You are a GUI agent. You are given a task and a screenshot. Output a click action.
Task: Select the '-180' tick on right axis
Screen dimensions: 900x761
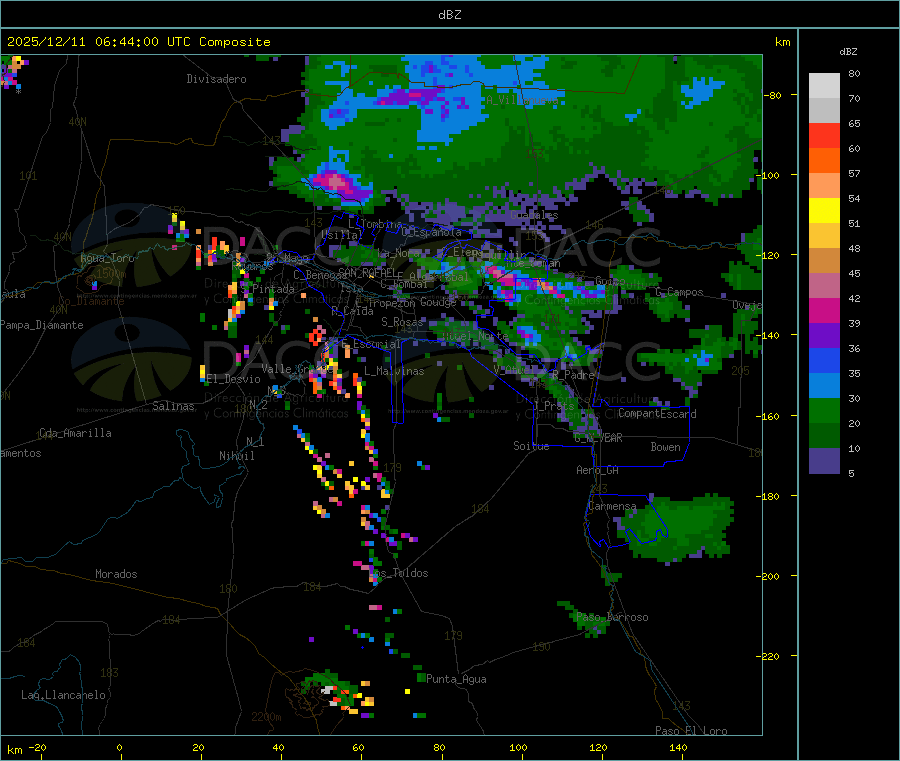(770, 496)
